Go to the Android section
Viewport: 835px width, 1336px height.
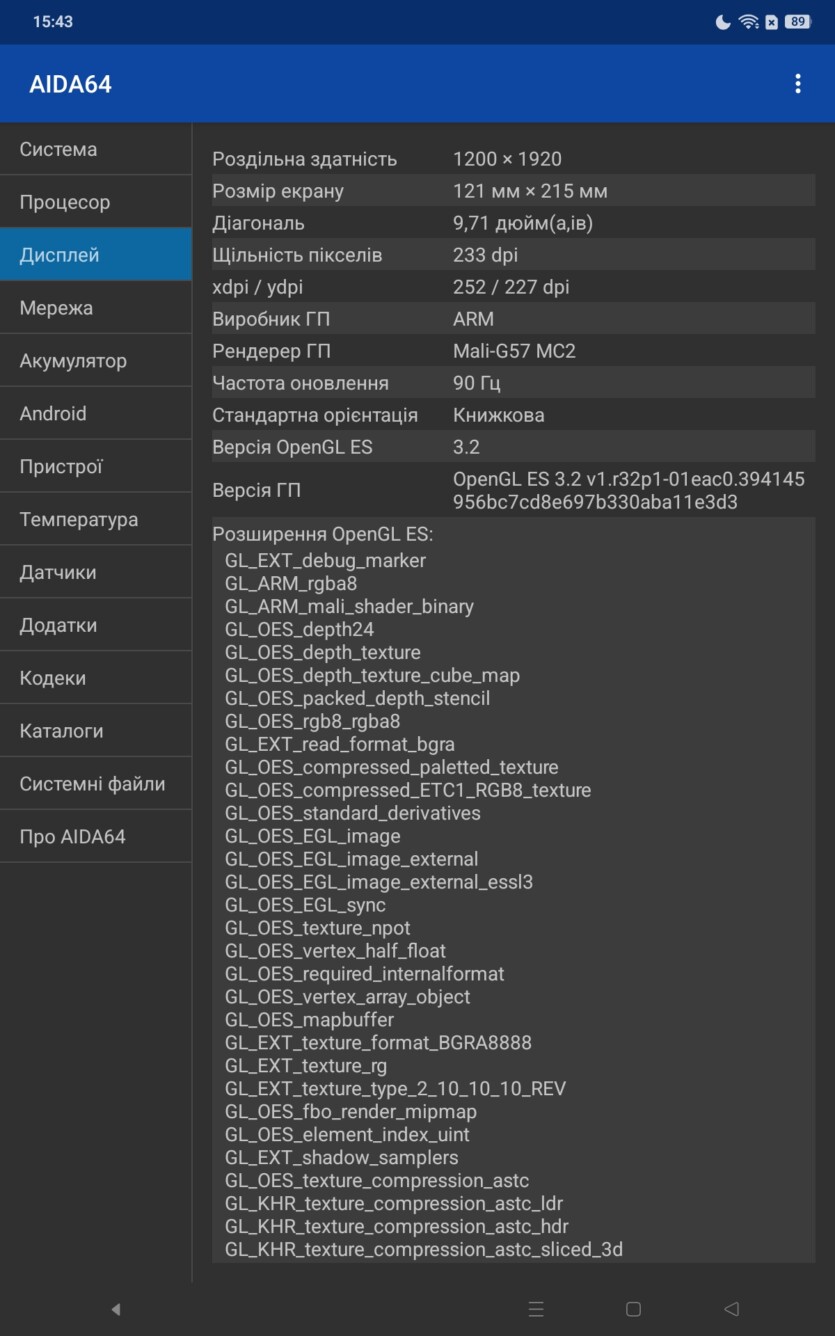point(96,413)
